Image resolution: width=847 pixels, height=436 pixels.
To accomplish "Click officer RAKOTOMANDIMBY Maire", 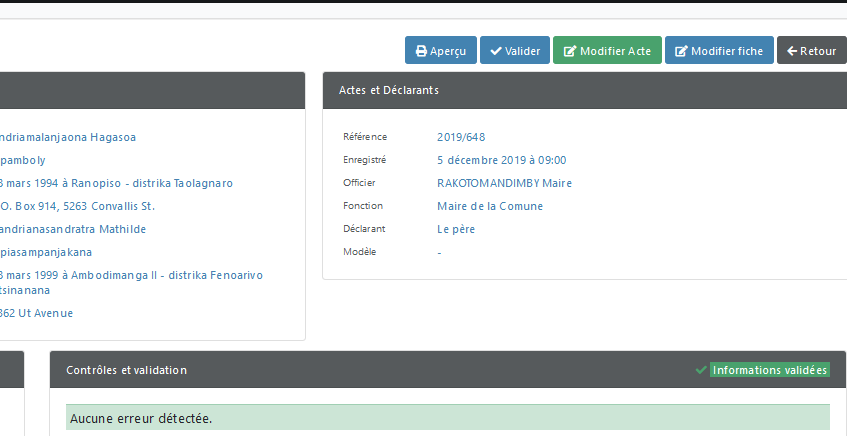I will click(504, 183).
